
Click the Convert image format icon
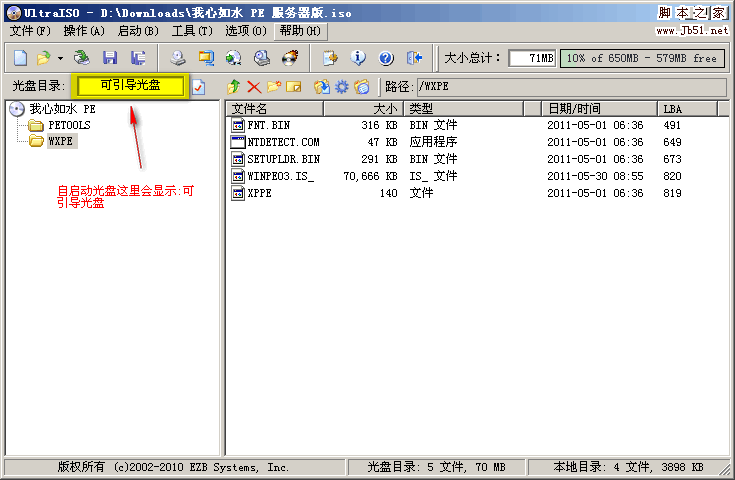[233, 58]
